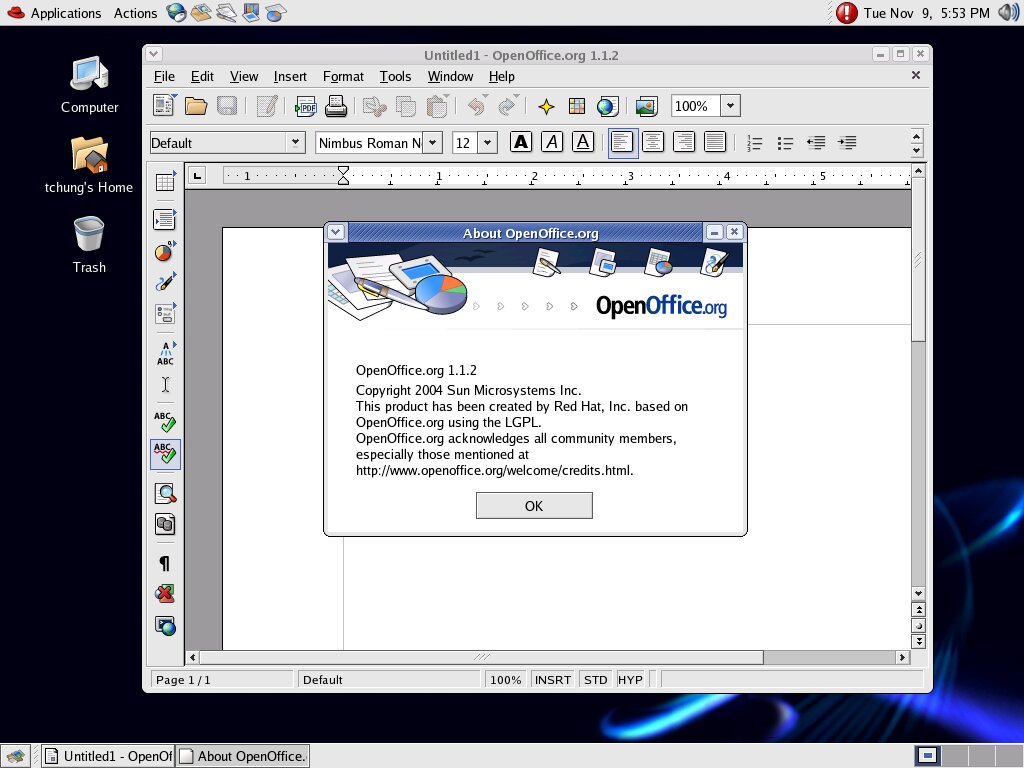Screen dimensions: 1024x768
Task: Expand more object bar controls arrow
Action: tap(916, 150)
